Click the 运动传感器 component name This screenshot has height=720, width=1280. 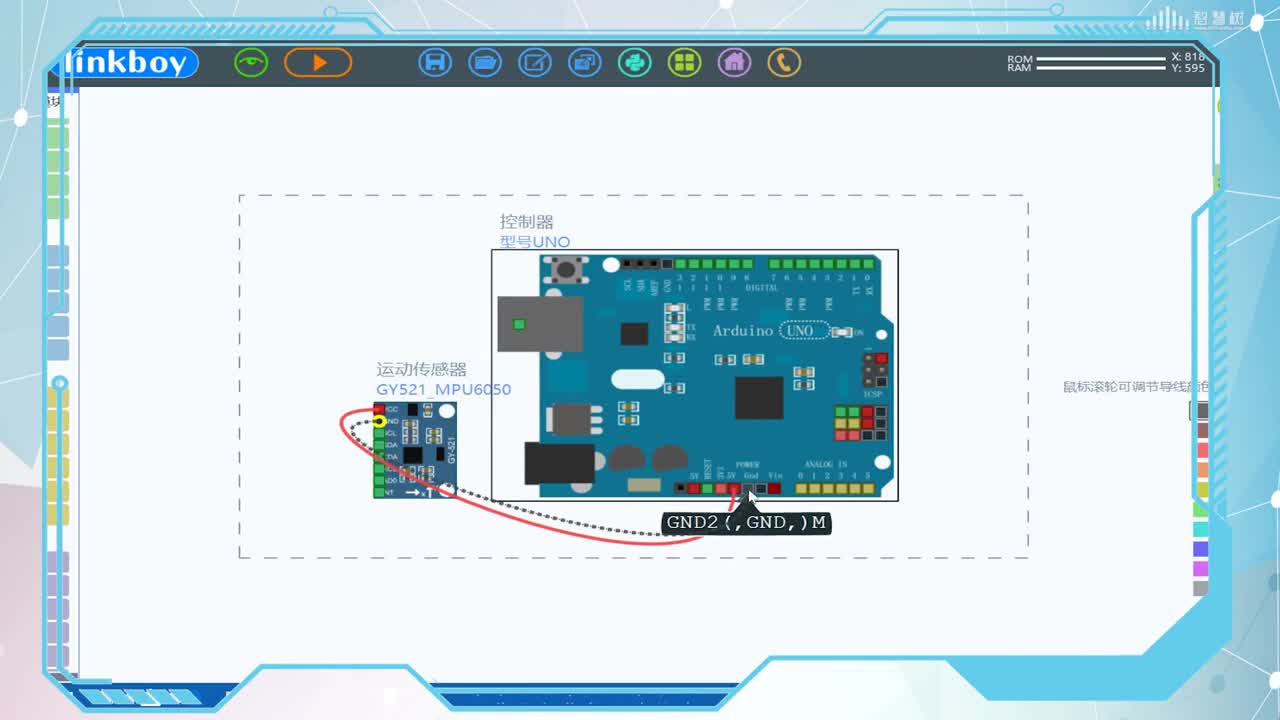pos(421,370)
